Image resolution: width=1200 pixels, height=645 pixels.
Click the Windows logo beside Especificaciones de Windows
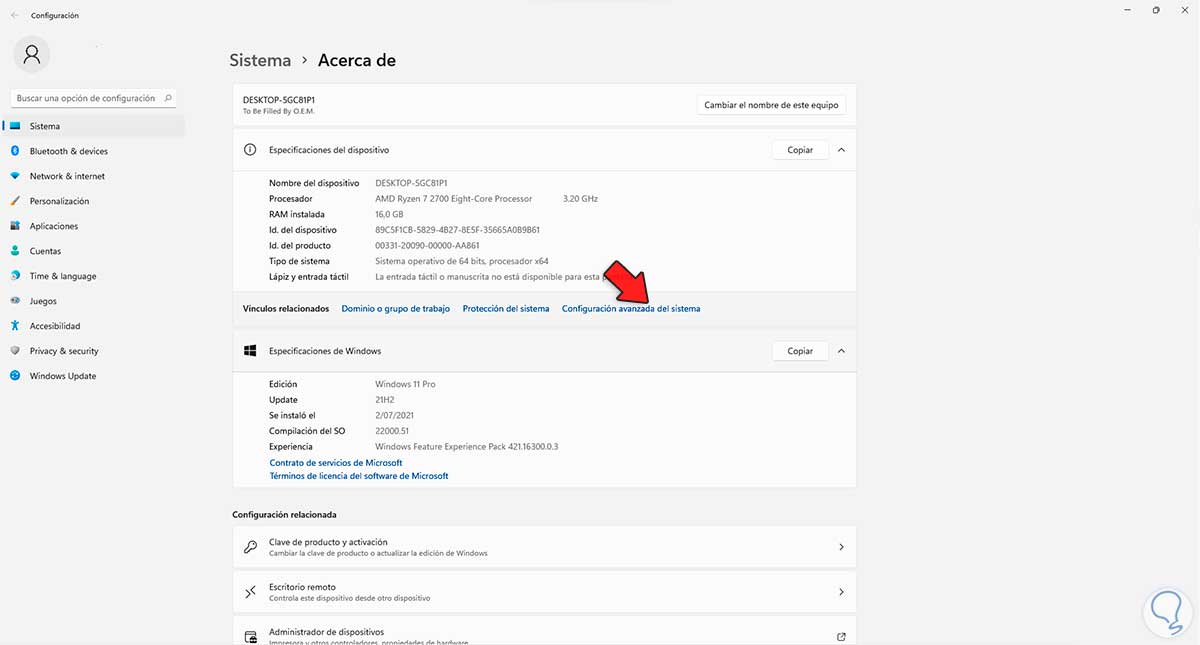(251, 351)
